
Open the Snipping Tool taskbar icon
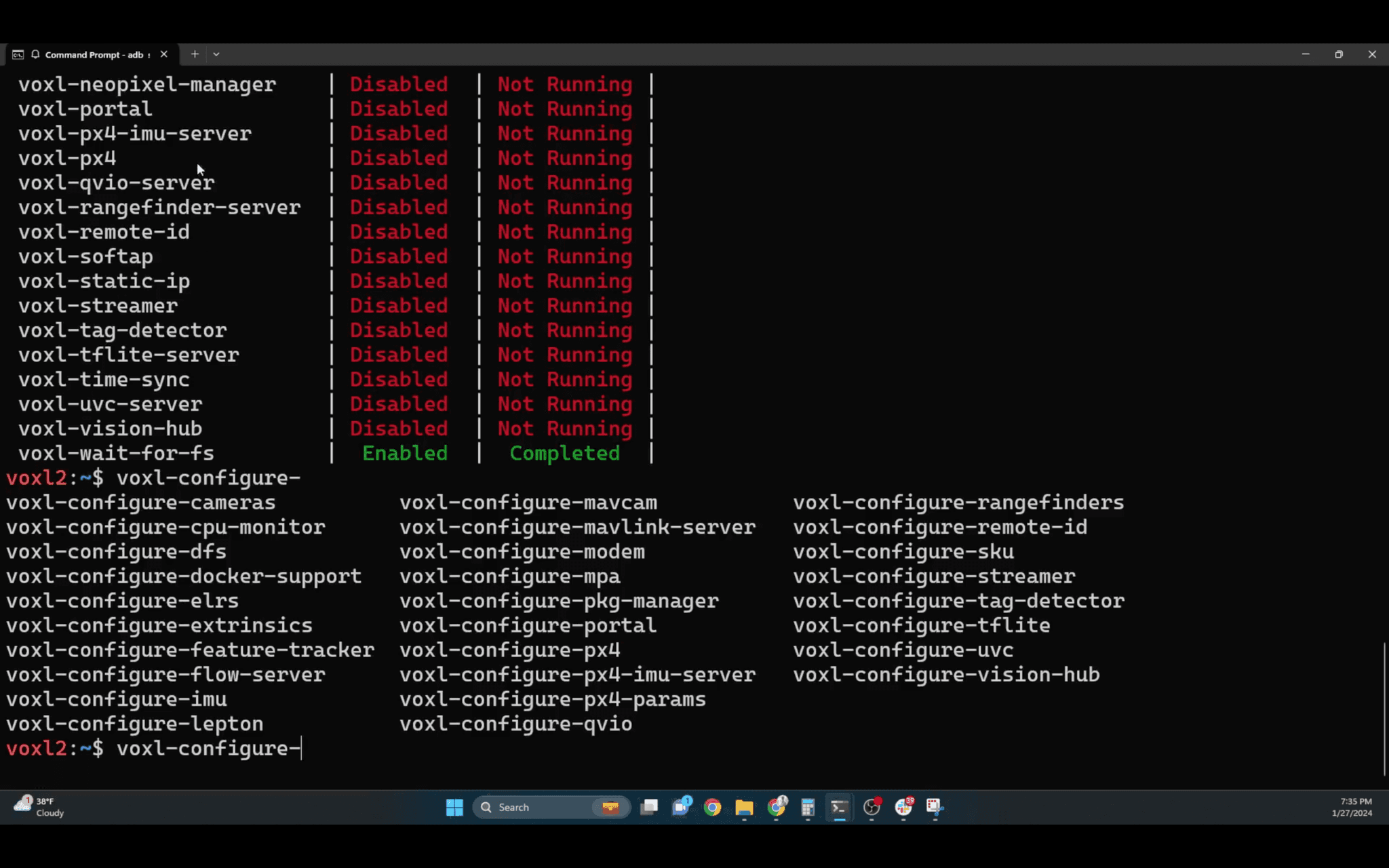(935, 807)
